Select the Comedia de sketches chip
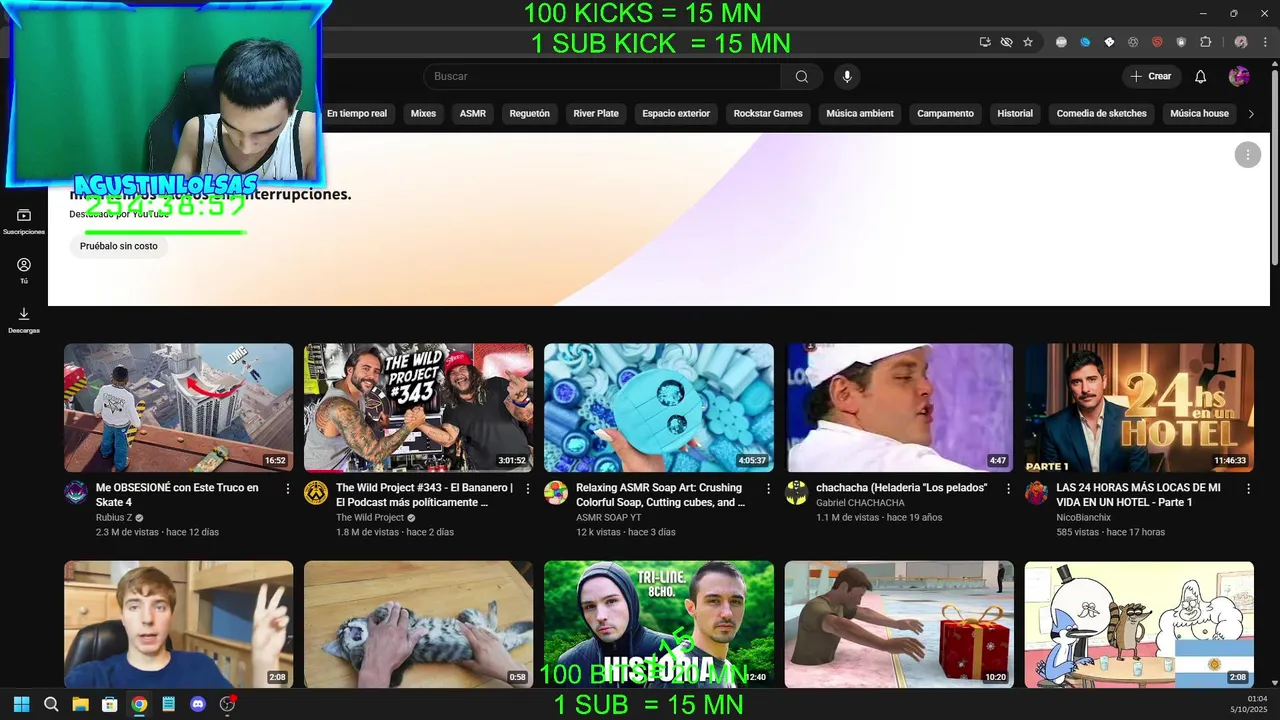 (x=1102, y=114)
